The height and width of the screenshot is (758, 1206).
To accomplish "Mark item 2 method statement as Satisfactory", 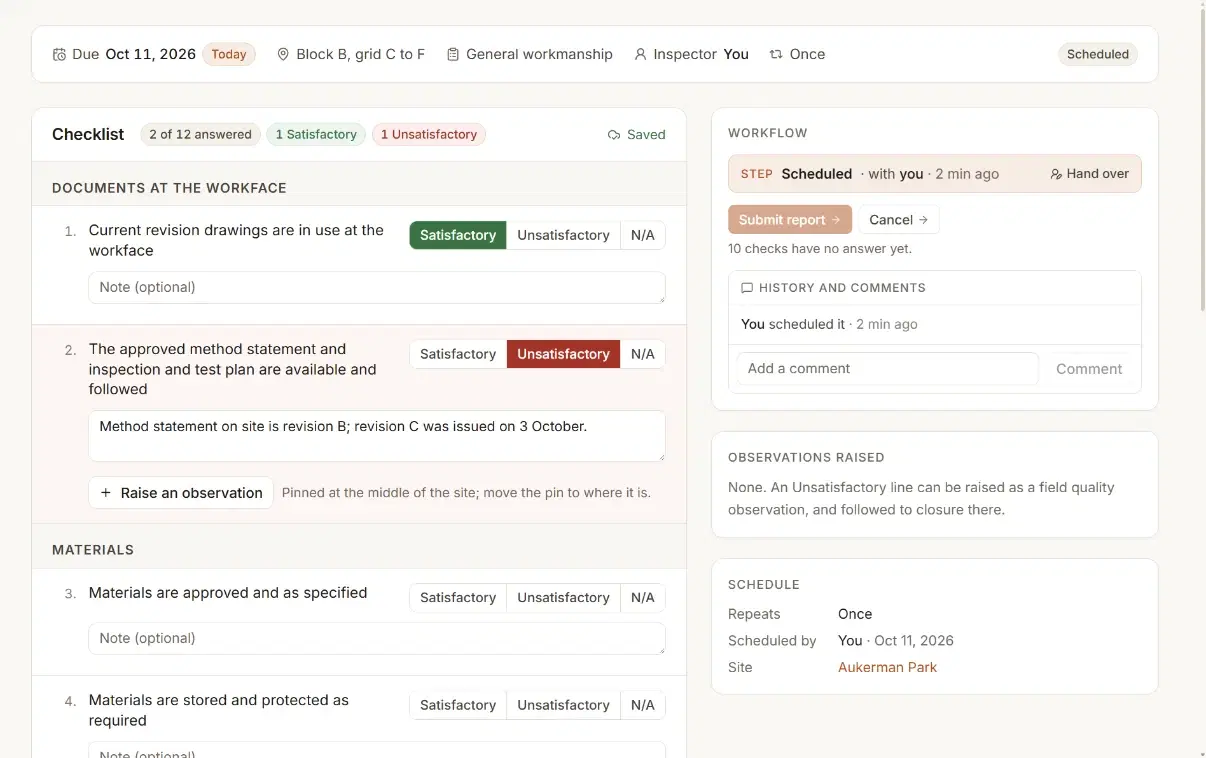I will pyautogui.click(x=458, y=354).
